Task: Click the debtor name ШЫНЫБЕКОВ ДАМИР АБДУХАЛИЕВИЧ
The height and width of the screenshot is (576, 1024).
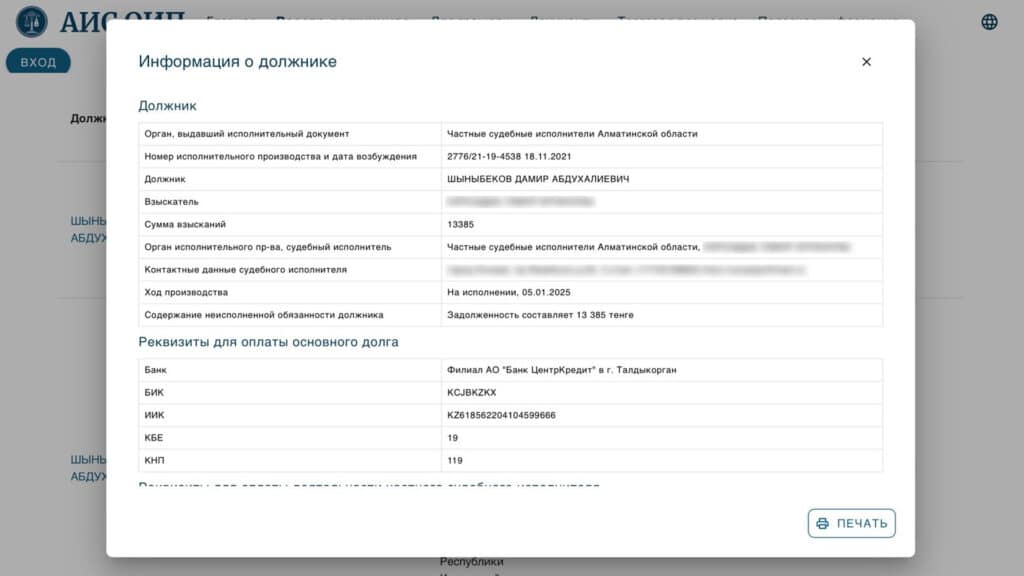Action: (538, 179)
